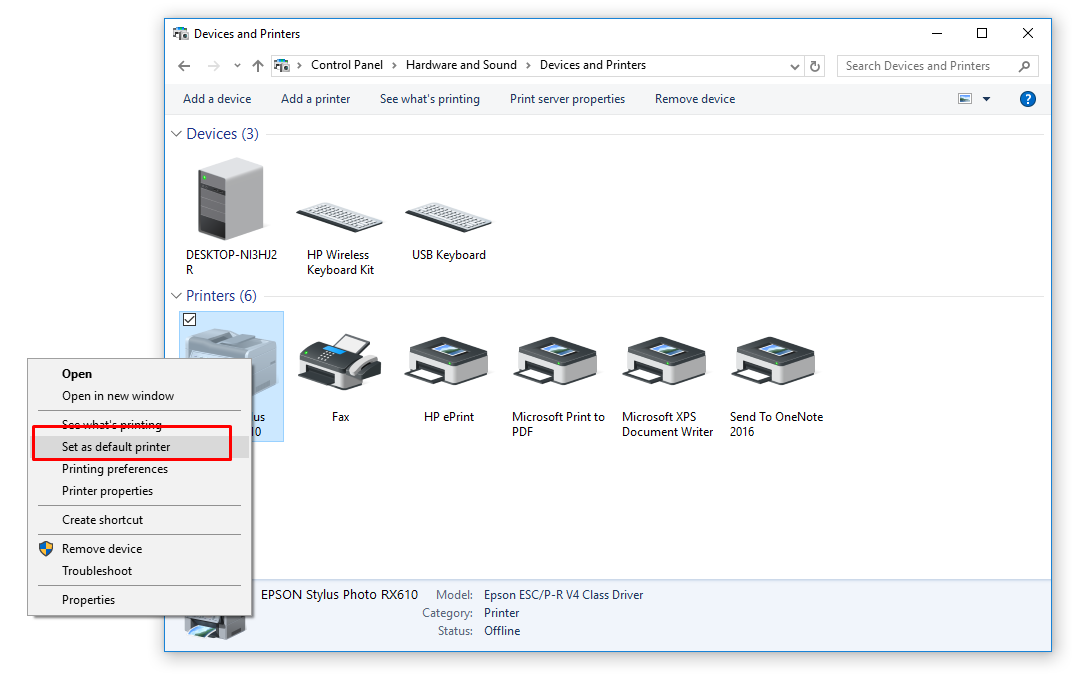Click Add a printer
Image resolution: width=1072 pixels, height=675 pixels.
coord(315,99)
